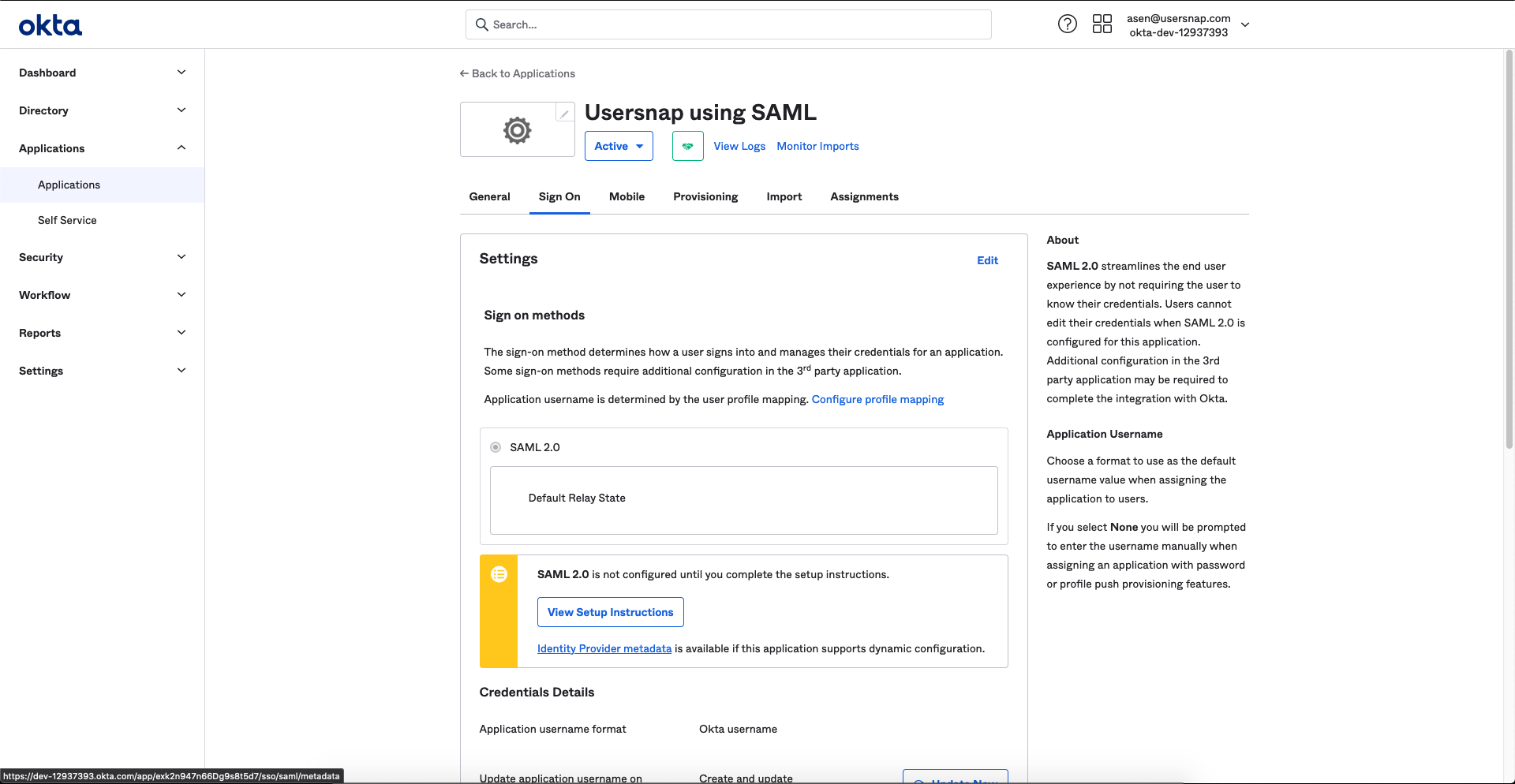Open Applications sub-item in sidebar
Screen dimensions: 1515x784
103,185
